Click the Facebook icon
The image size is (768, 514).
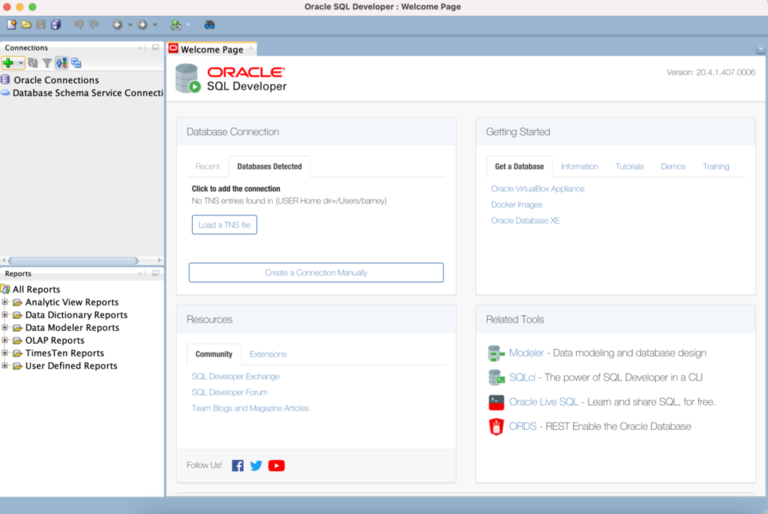pos(238,465)
